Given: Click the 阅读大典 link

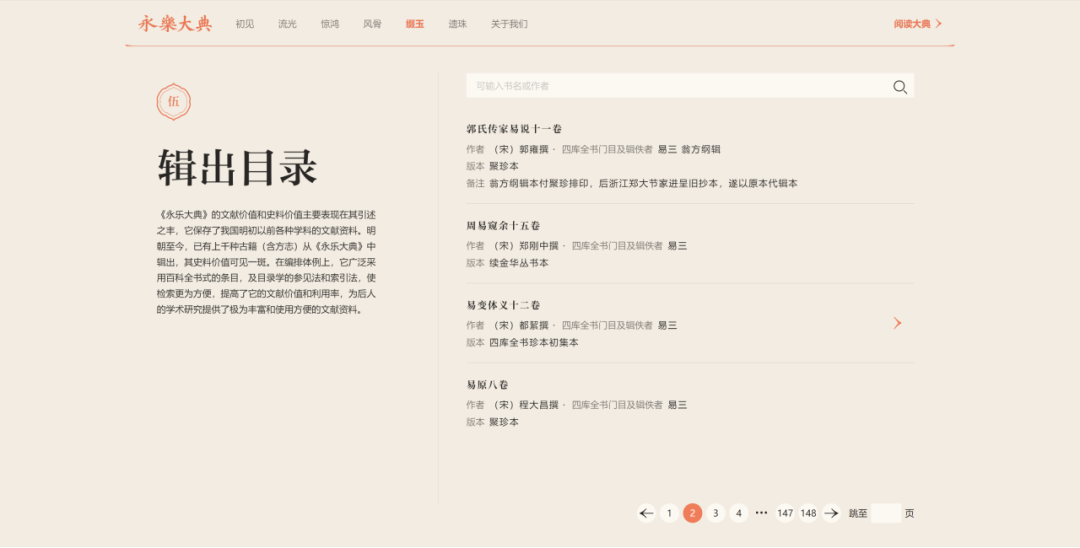Looking at the screenshot, I should 917,24.
